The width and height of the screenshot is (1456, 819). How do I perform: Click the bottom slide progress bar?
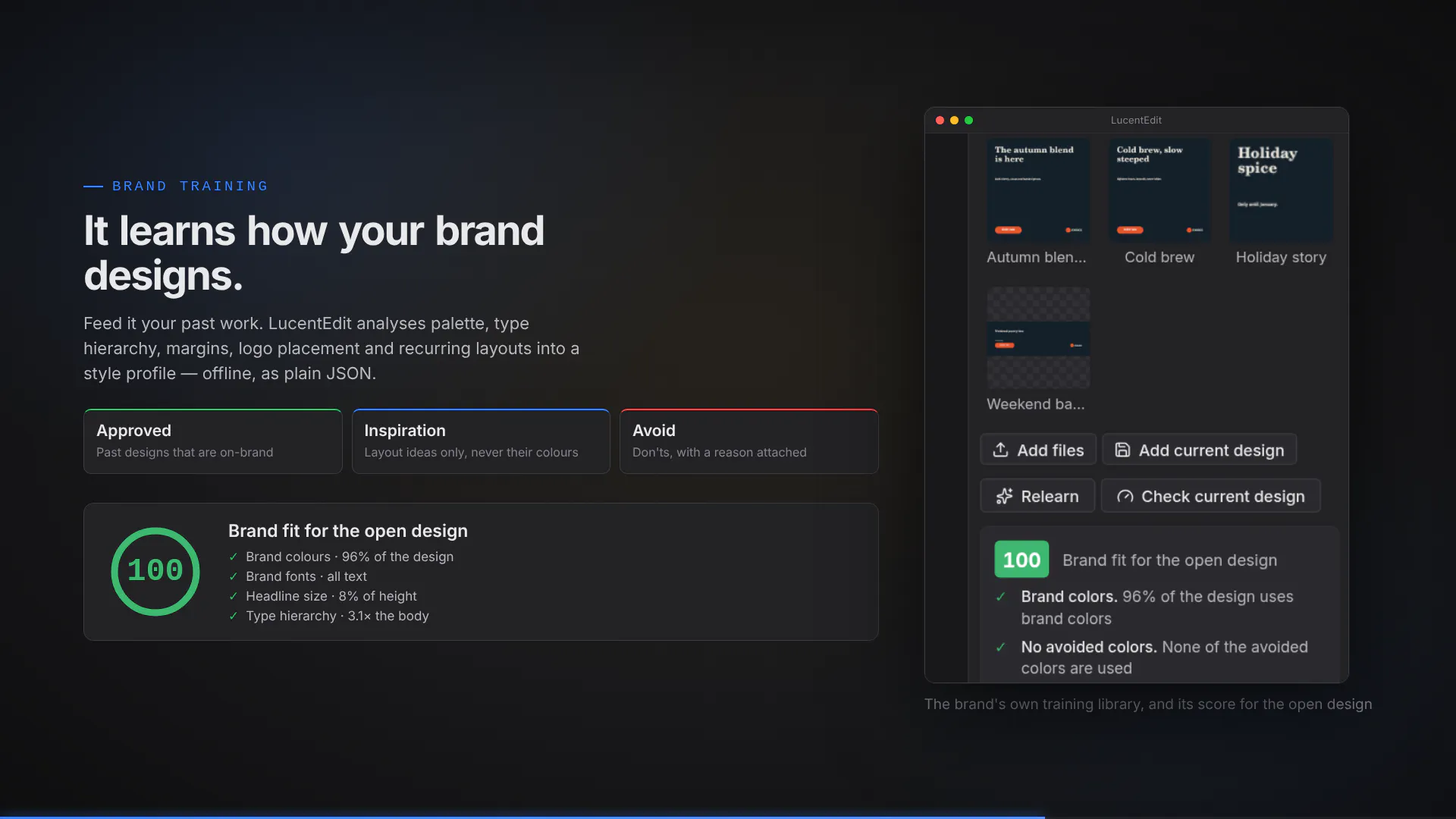click(x=522, y=817)
